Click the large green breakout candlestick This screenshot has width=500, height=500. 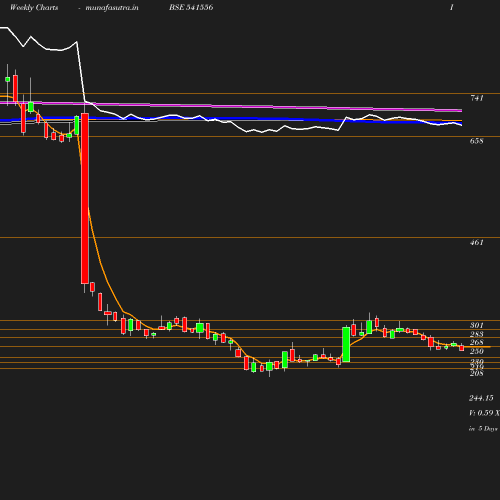346,344
